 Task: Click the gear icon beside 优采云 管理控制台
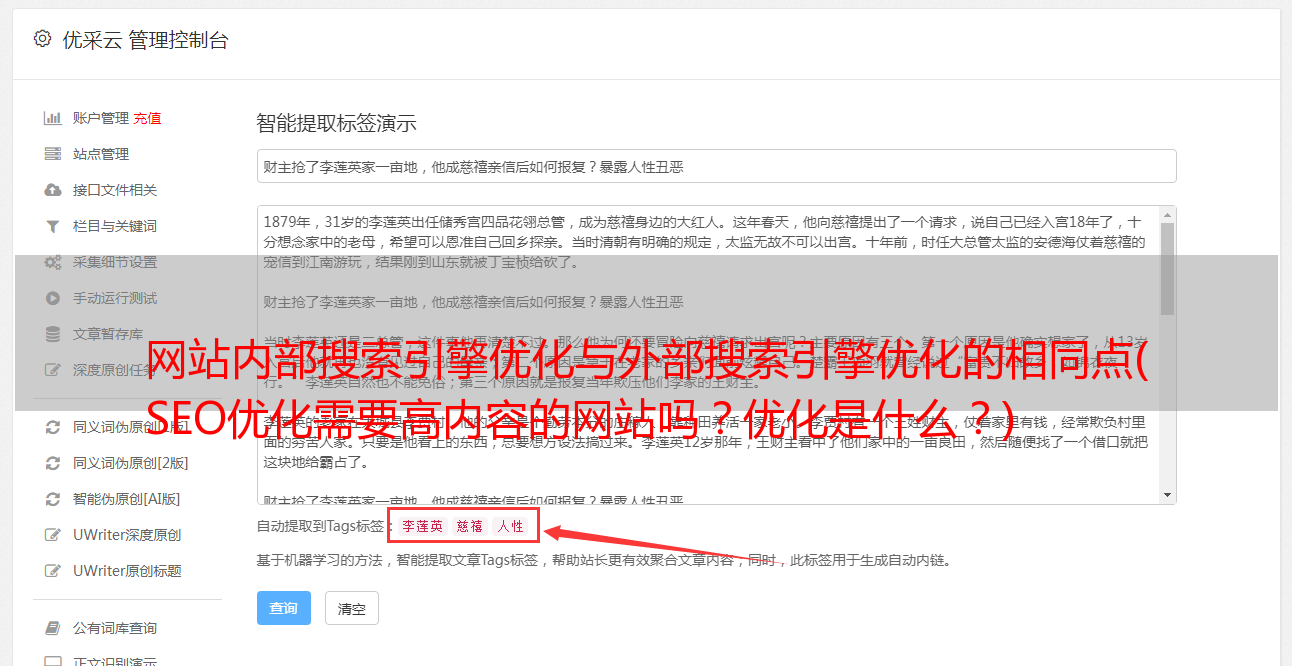(42, 39)
